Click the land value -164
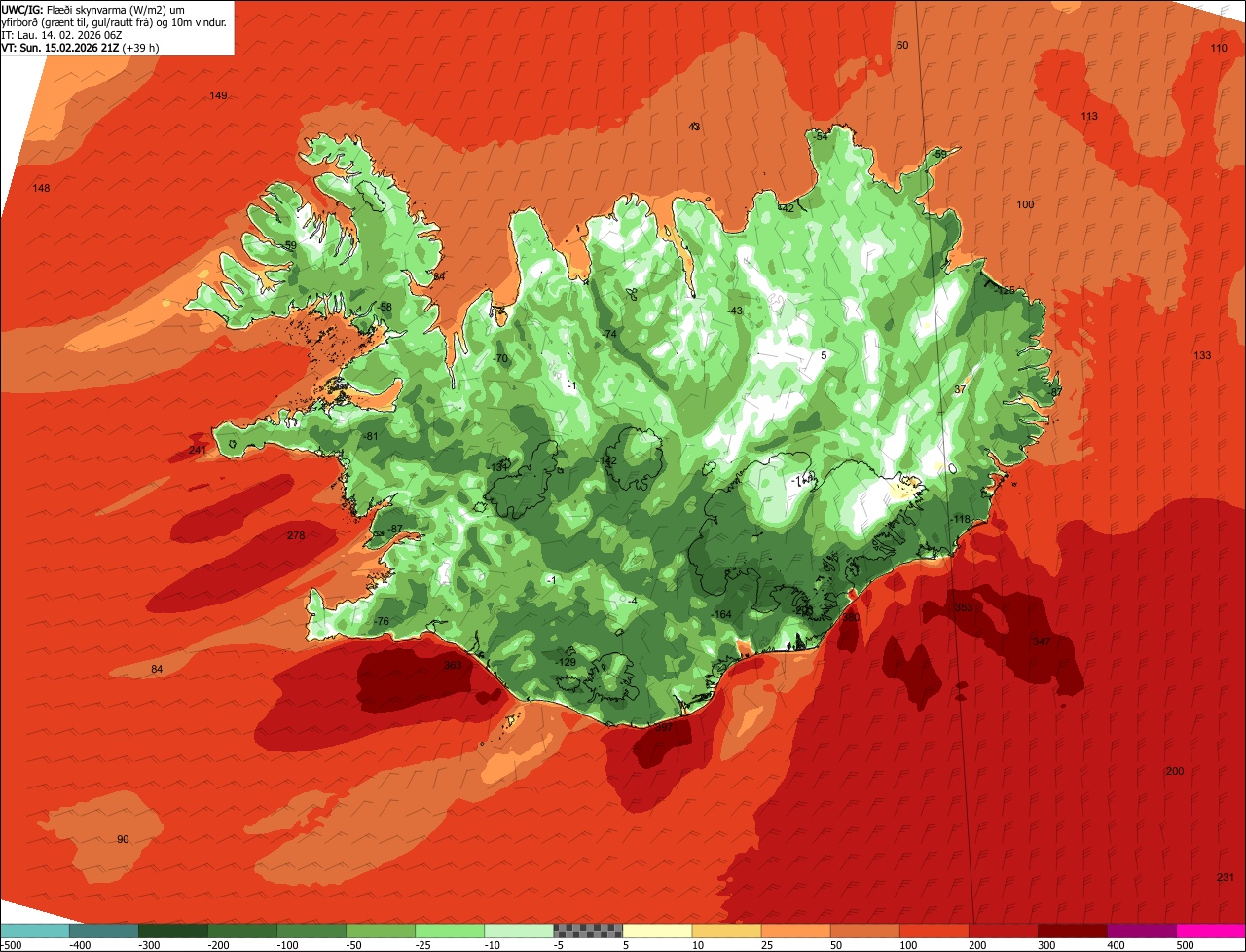This screenshot has width=1246, height=952. pos(721,615)
